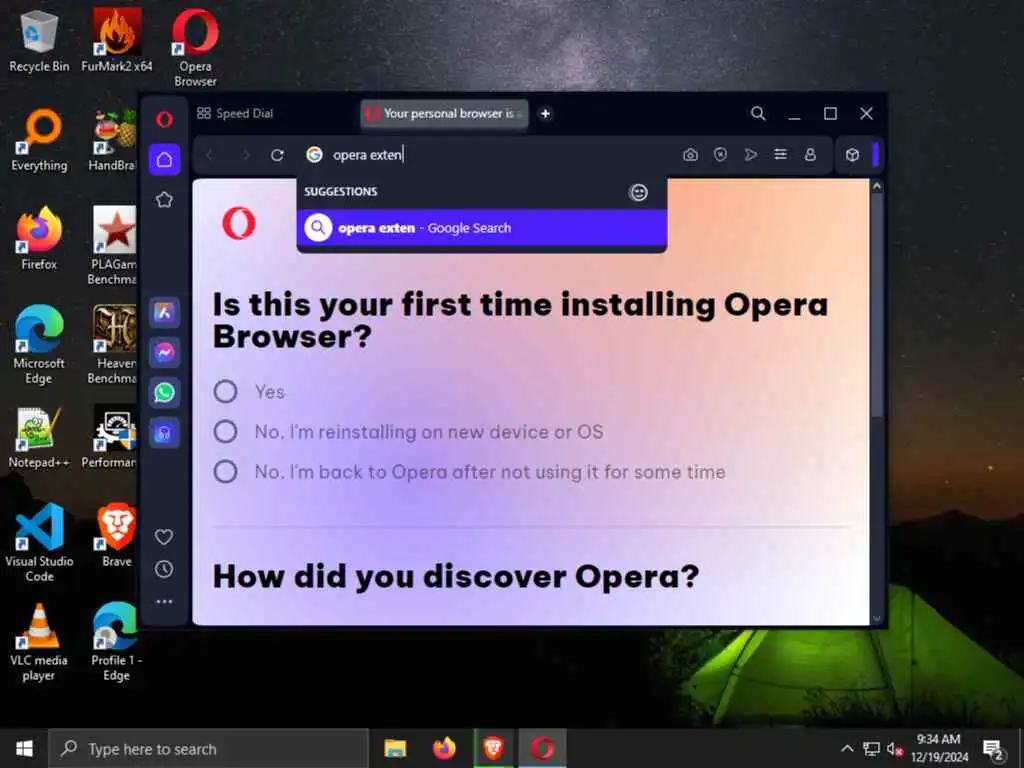
Task: Select the 'opera exten - Google Search' suggestion
Action: pyautogui.click(x=481, y=228)
